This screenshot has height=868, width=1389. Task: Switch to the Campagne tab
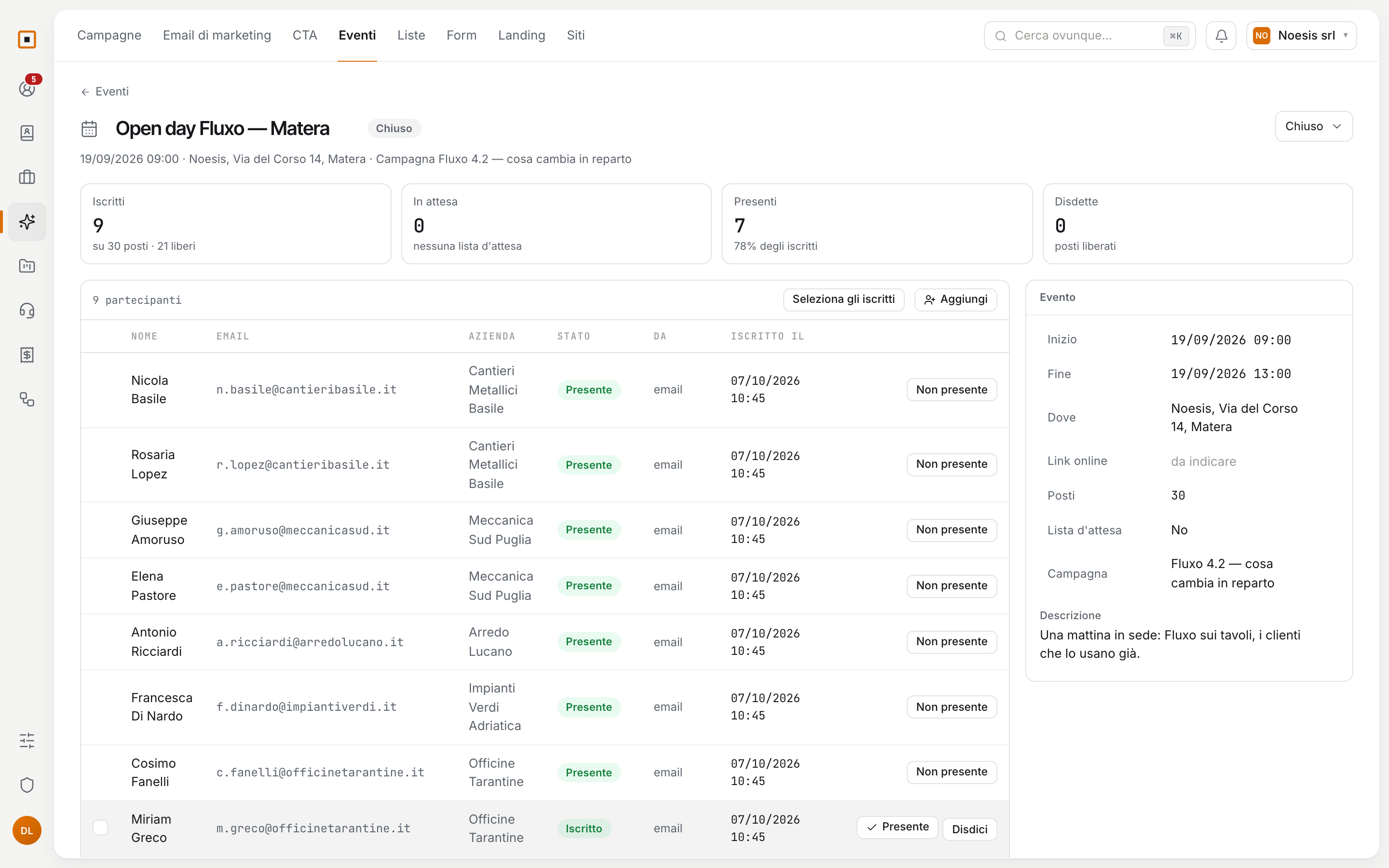(109, 36)
